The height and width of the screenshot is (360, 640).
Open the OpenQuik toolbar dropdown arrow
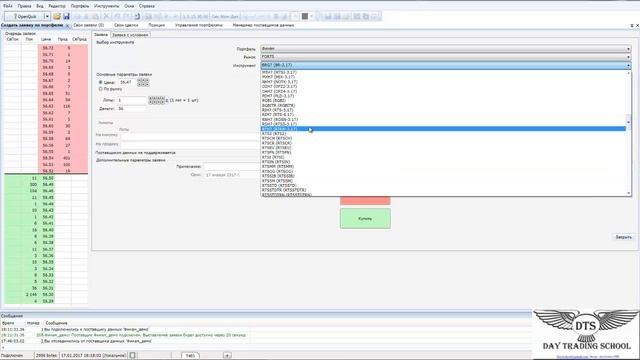[x=47, y=16]
